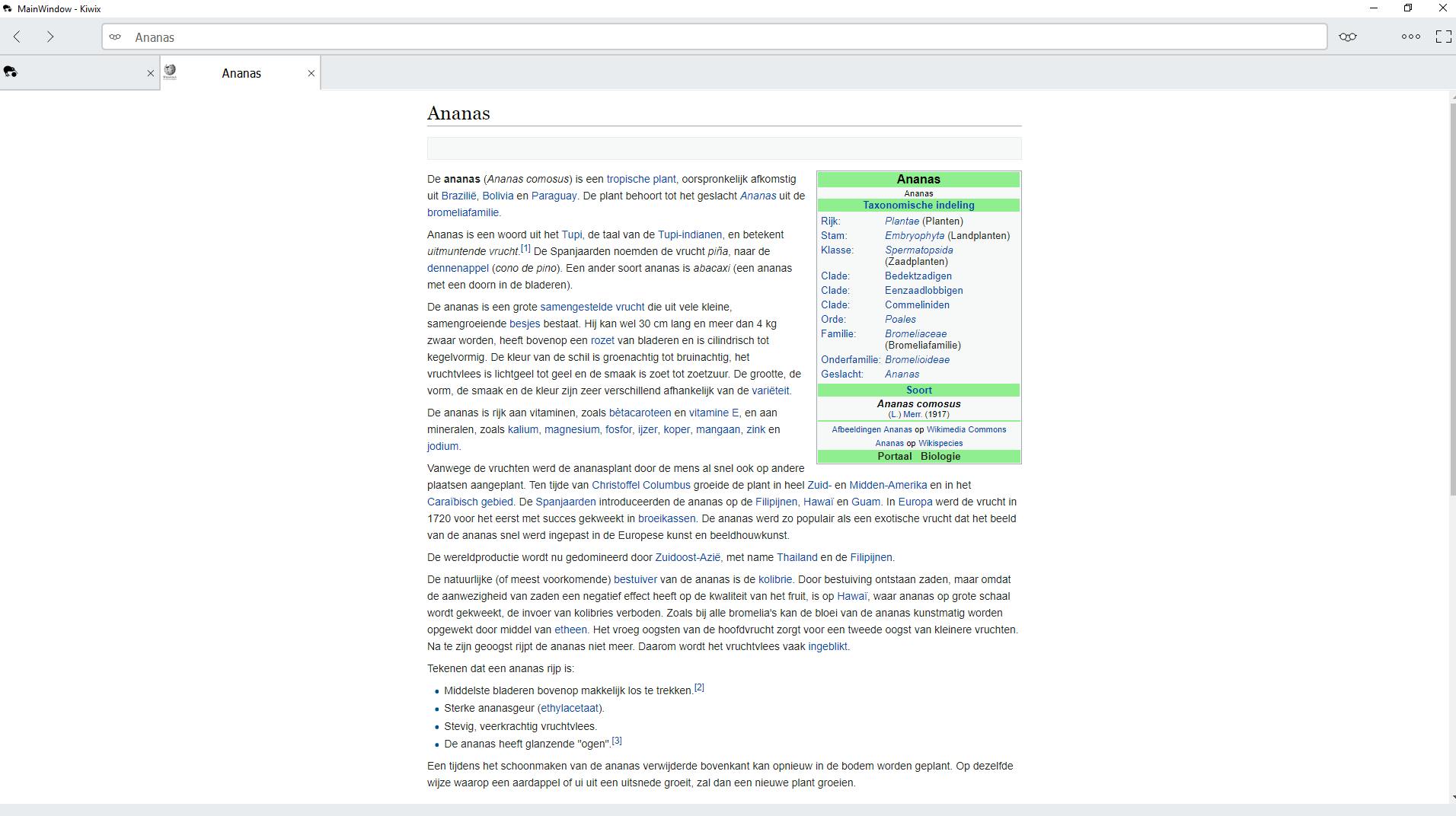Click the Wikipedia logo on the Ananas tab
The height and width of the screenshot is (816, 1456).
(171, 72)
